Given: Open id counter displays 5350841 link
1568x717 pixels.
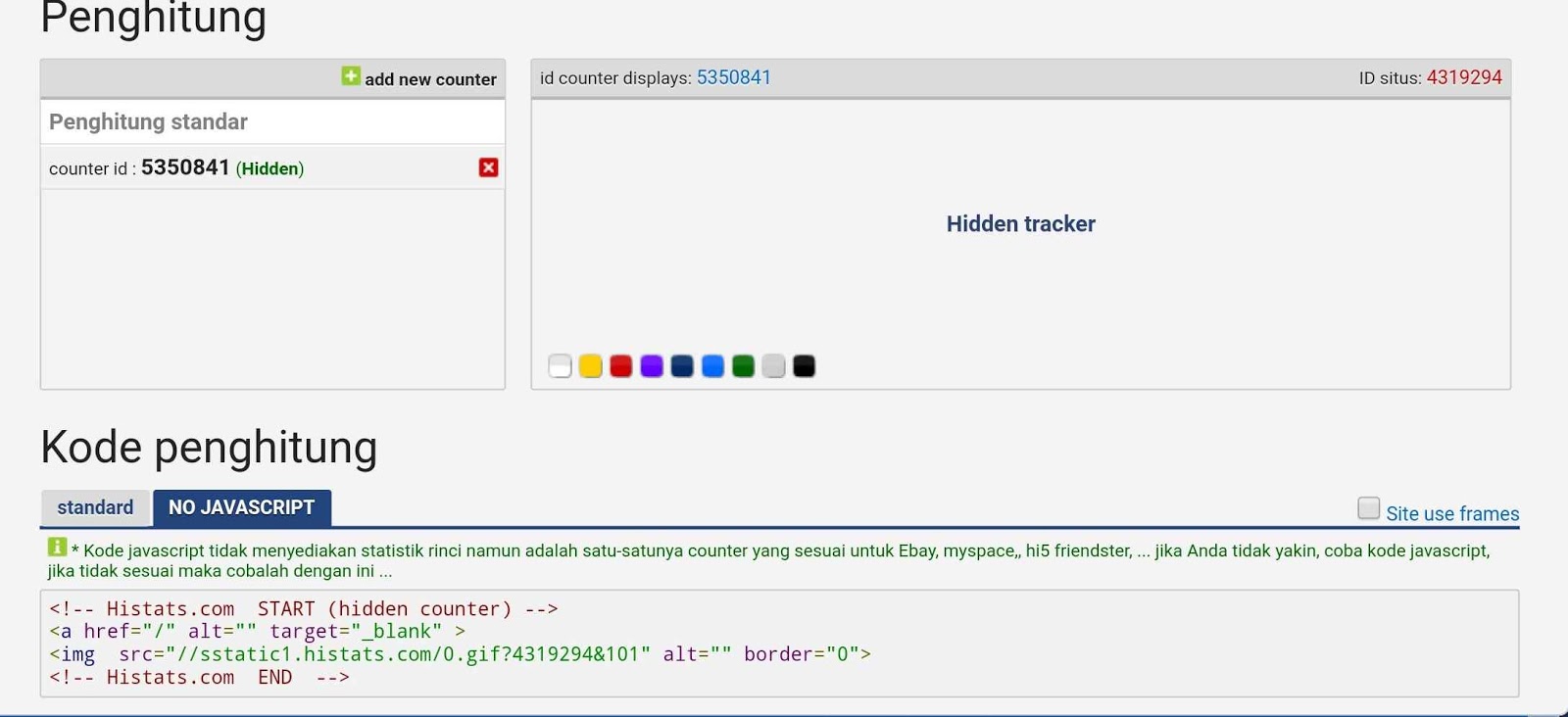Looking at the screenshot, I should pos(733,77).
